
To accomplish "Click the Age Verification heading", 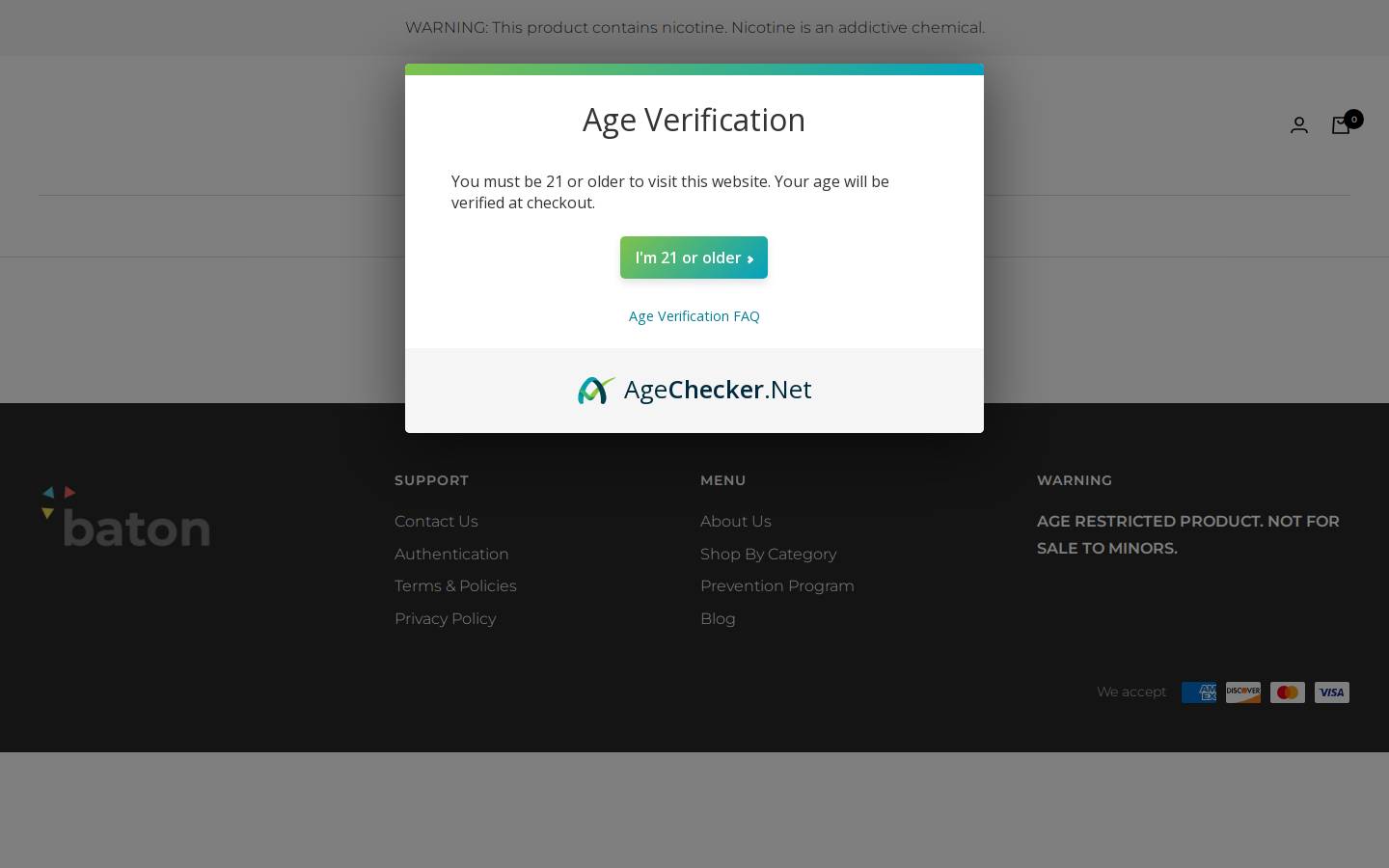I will tap(694, 120).
